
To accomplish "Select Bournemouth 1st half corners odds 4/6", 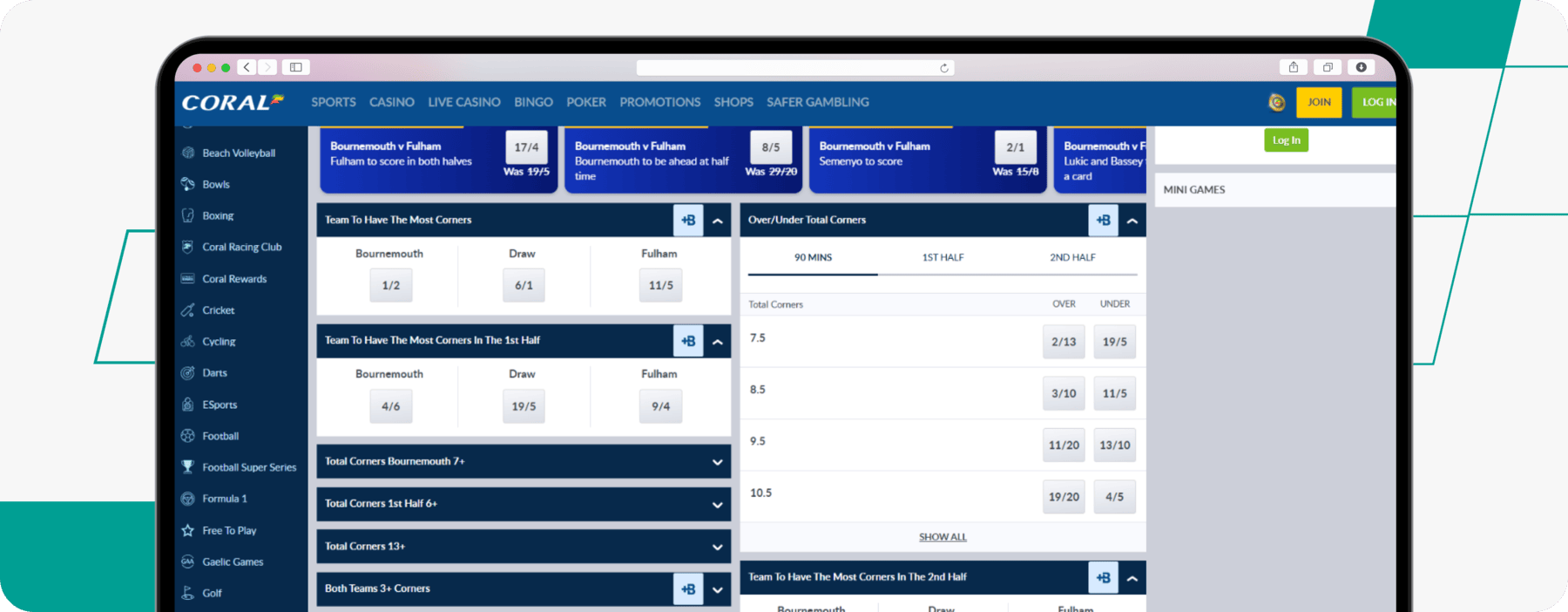I will click(x=391, y=406).
